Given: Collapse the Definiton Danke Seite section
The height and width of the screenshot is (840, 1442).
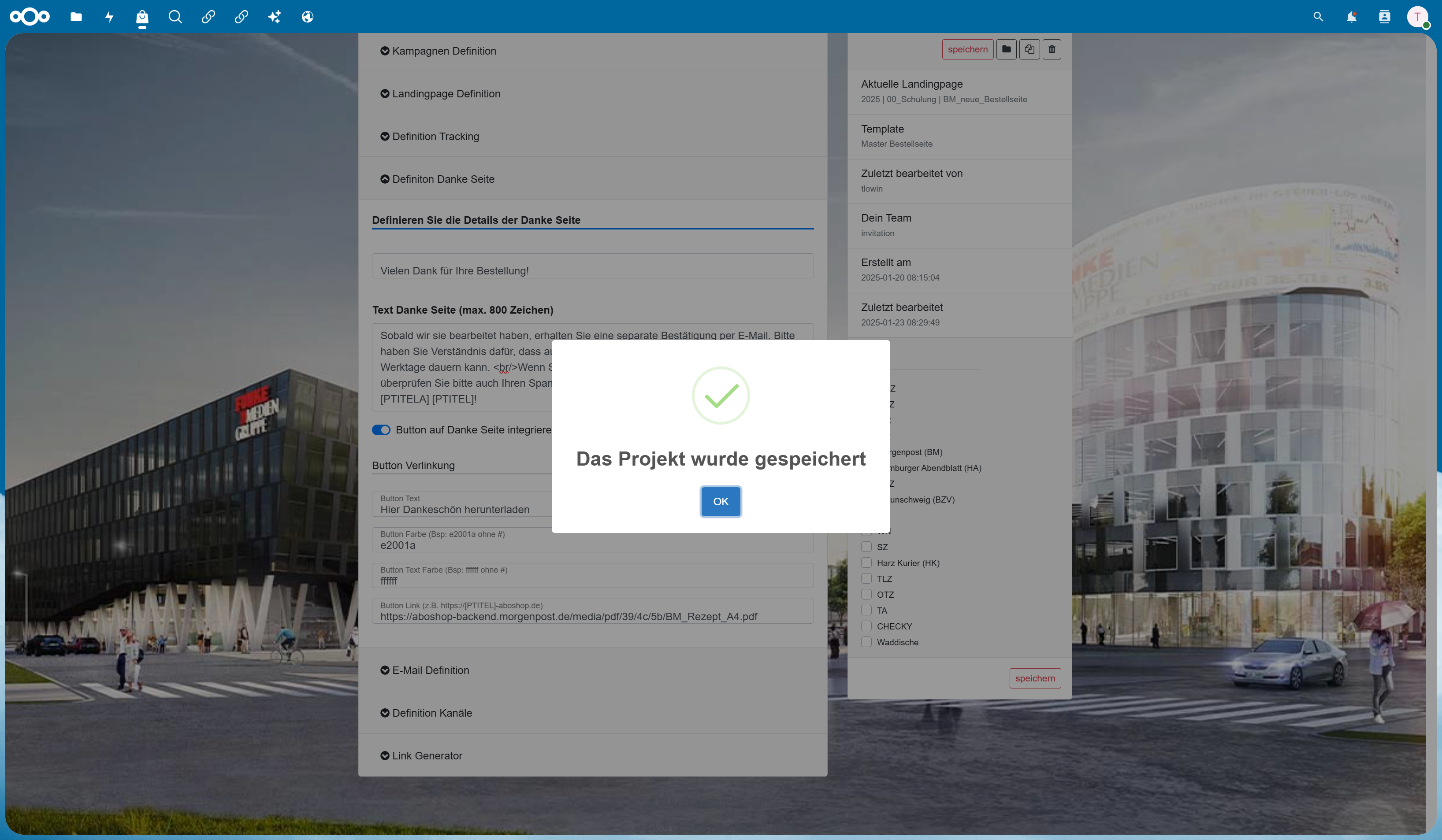Looking at the screenshot, I should point(592,180).
